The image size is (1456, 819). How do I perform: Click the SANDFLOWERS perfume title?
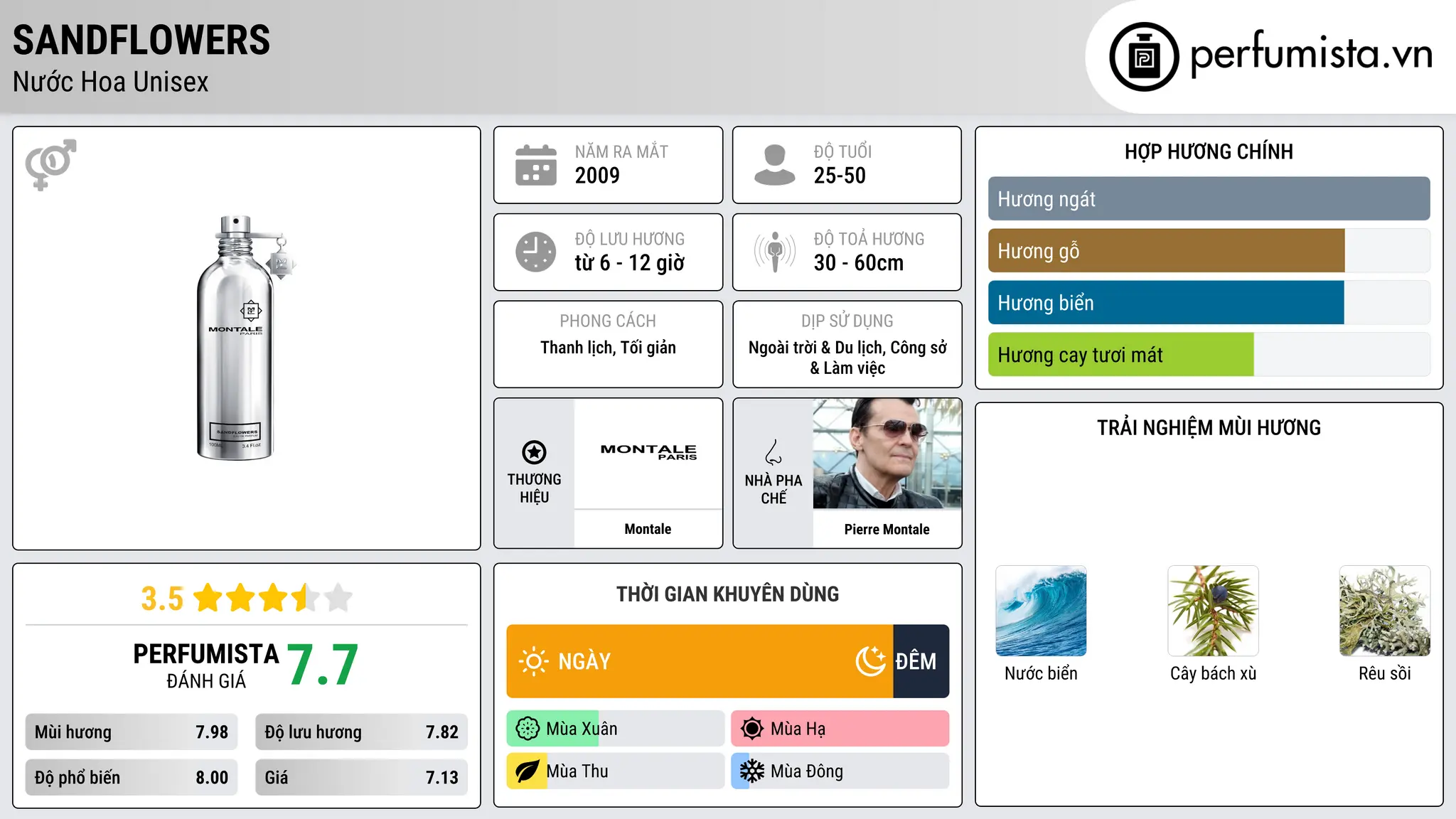click(x=141, y=40)
